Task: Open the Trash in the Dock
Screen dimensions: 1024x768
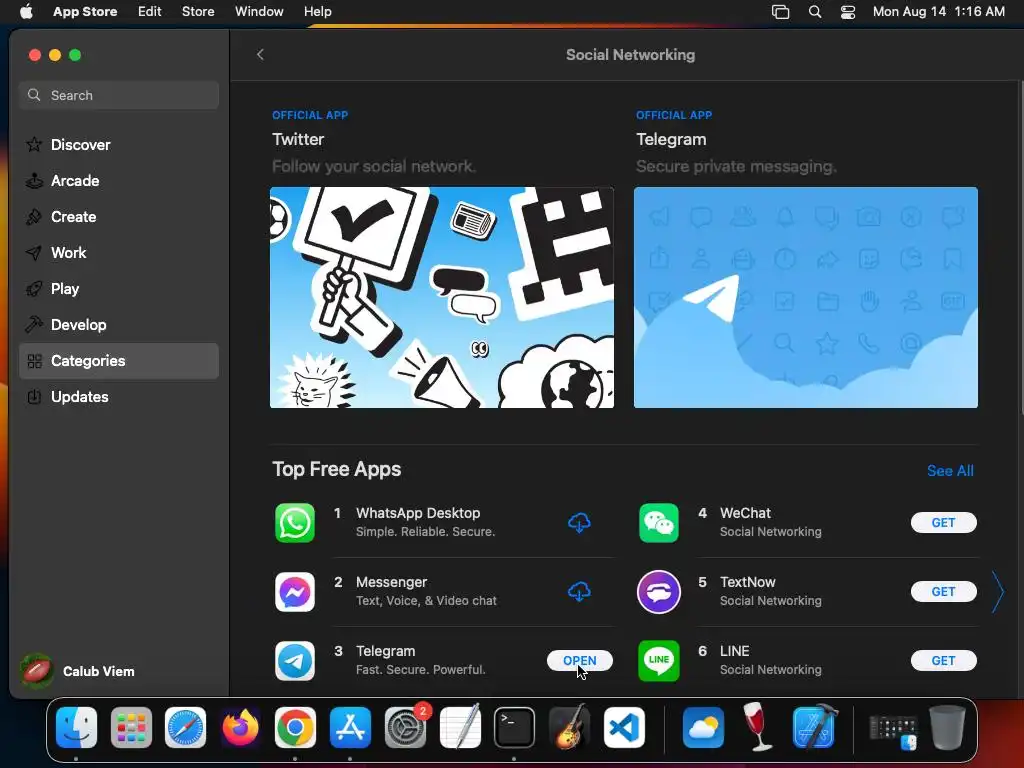Action: click(947, 727)
